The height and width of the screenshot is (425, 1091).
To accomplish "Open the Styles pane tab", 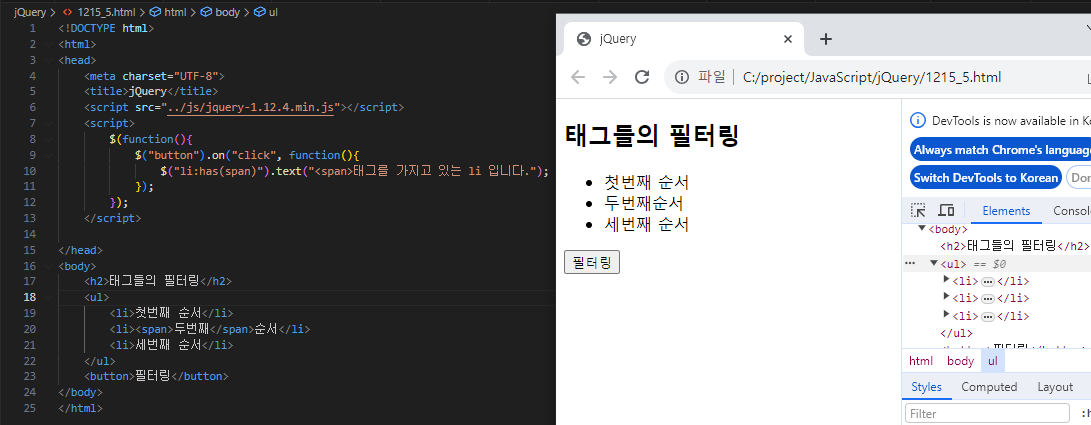I will coord(926,387).
